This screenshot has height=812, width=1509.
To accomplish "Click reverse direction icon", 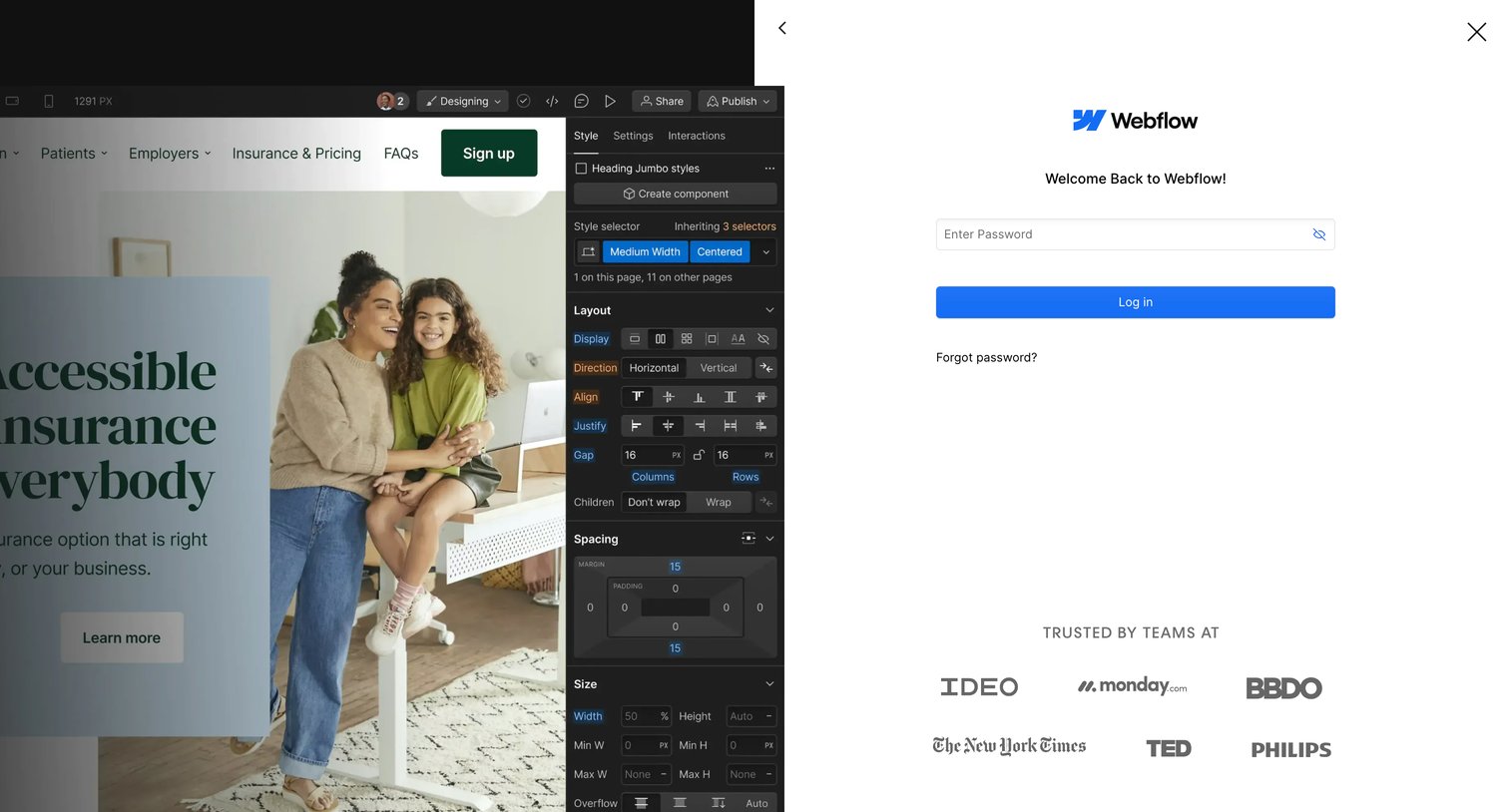I will point(765,368).
